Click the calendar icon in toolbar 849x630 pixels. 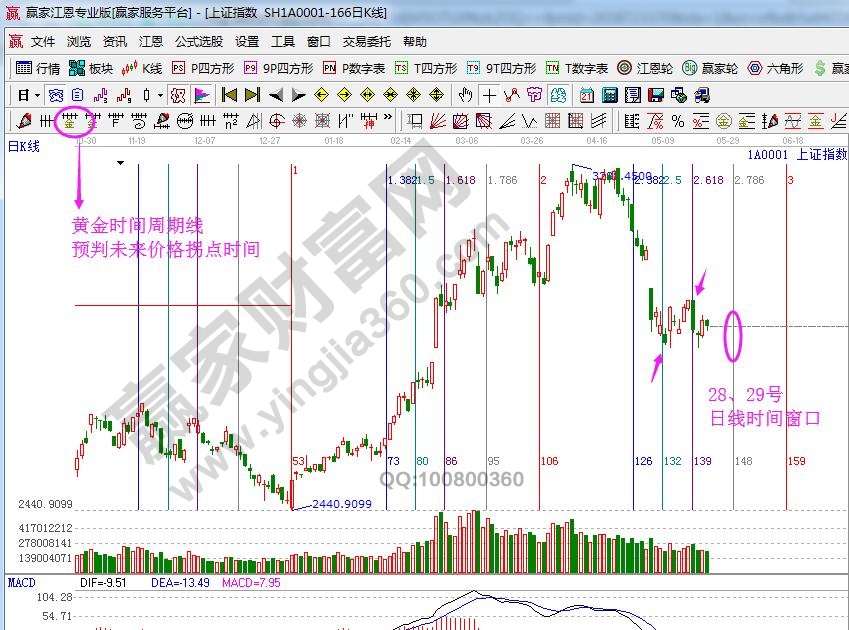coord(585,95)
